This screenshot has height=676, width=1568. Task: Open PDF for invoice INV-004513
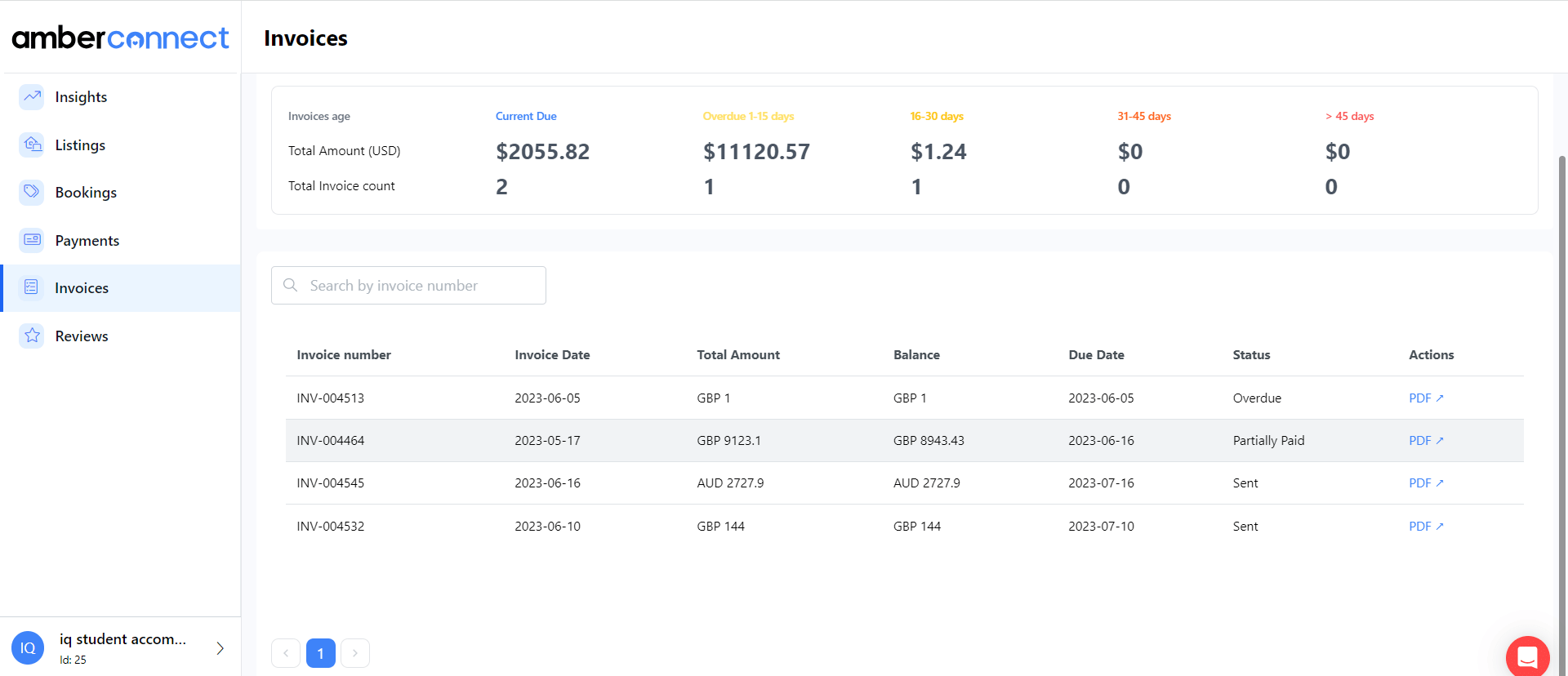[x=1425, y=398]
